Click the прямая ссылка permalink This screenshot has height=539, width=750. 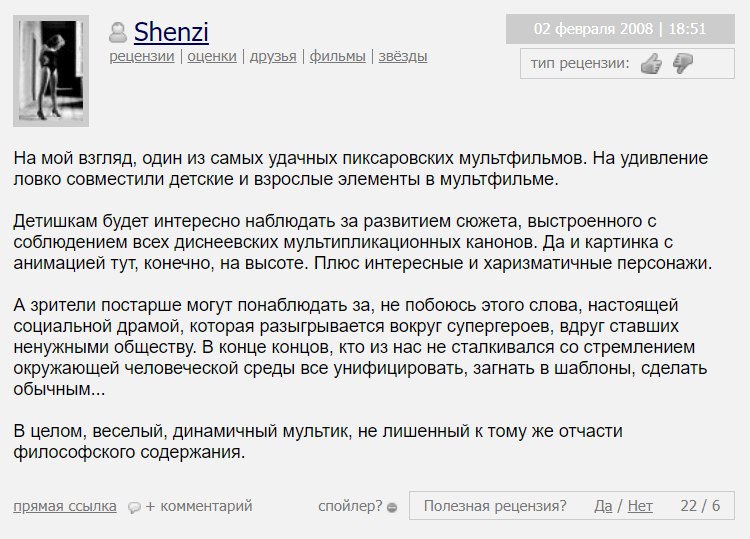click(x=65, y=506)
